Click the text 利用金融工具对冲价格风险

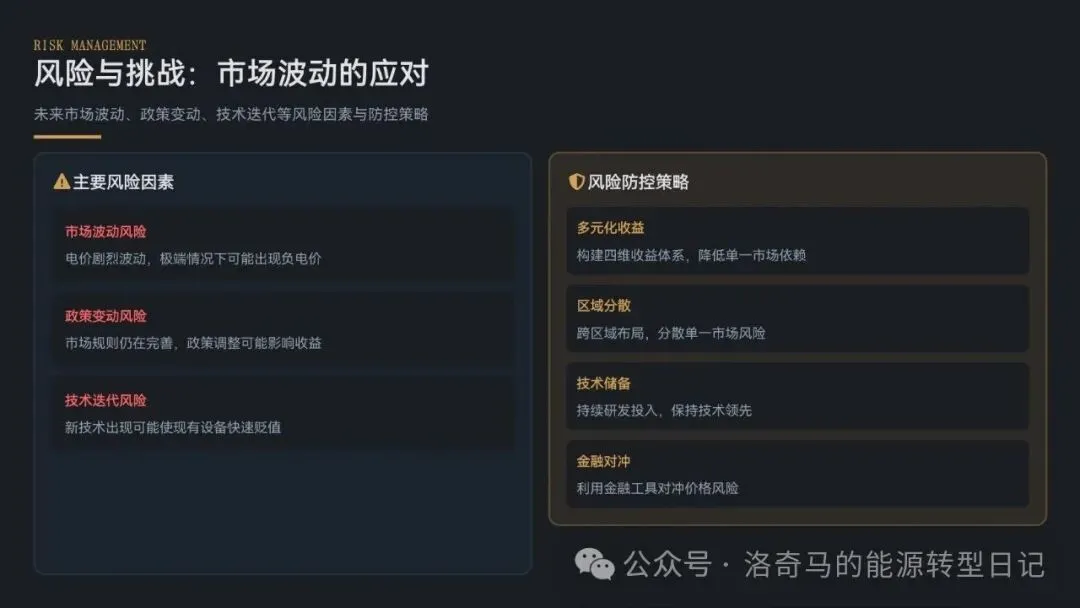coord(658,488)
